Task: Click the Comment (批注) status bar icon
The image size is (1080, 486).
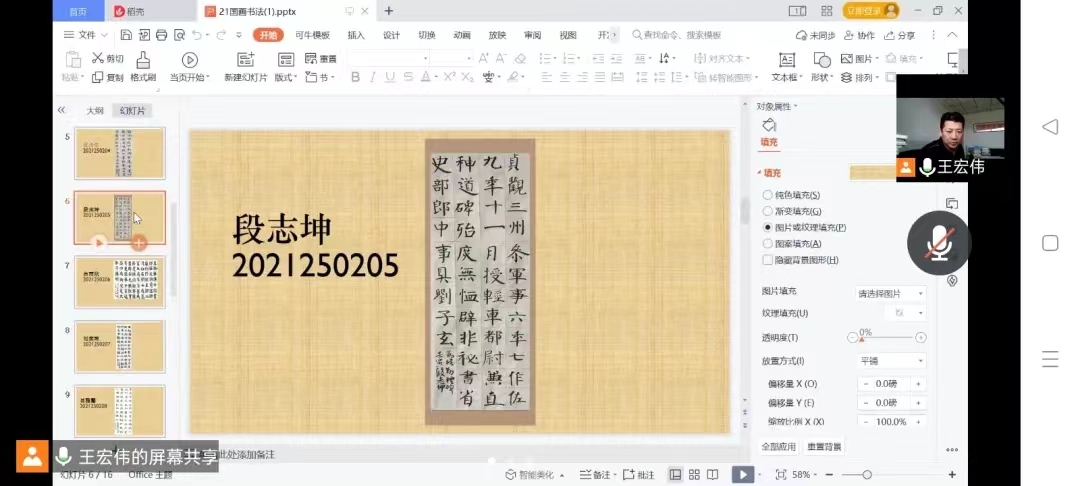Action: (x=628, y=474)
